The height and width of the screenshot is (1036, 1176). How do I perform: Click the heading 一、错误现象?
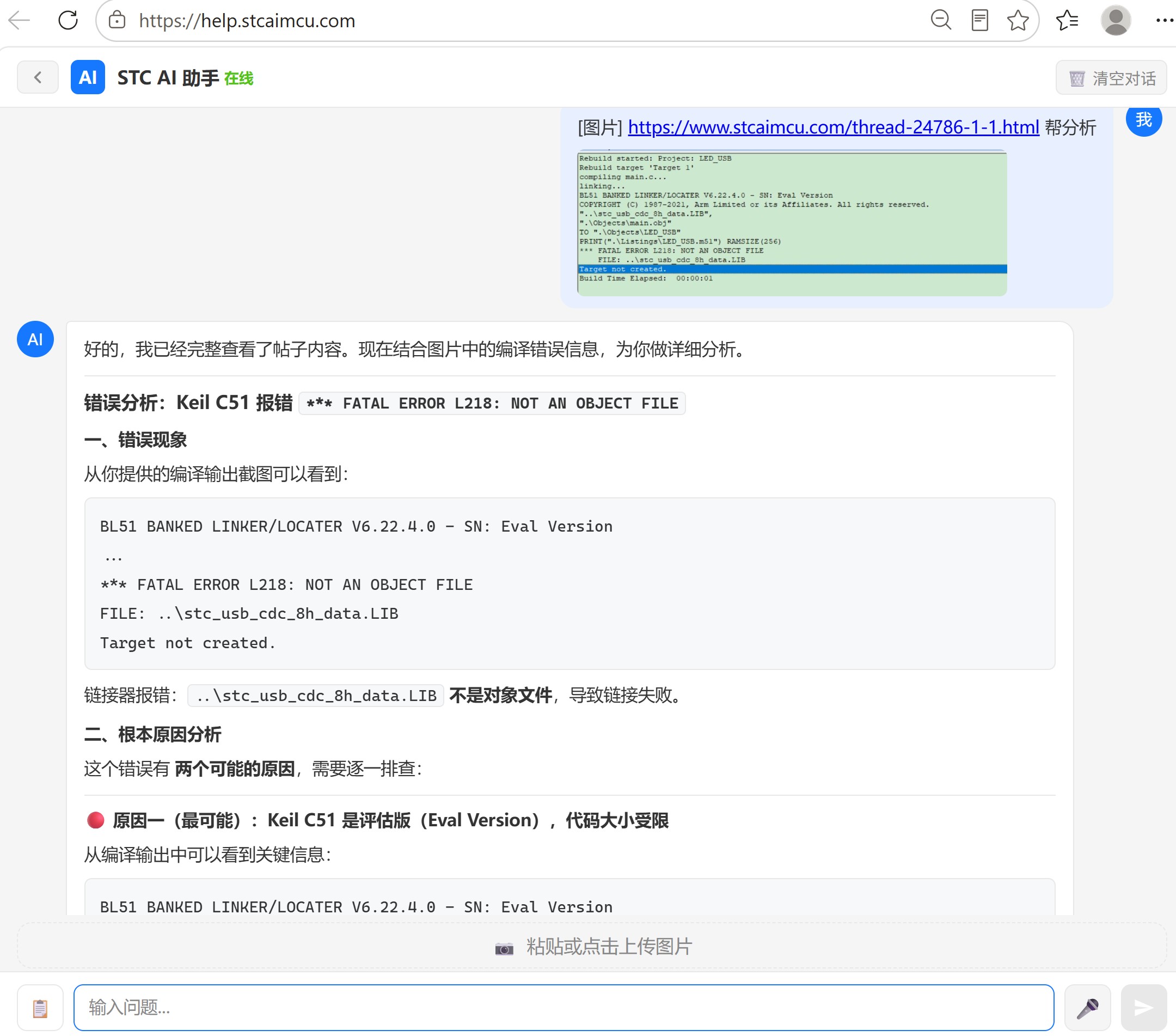135,440
